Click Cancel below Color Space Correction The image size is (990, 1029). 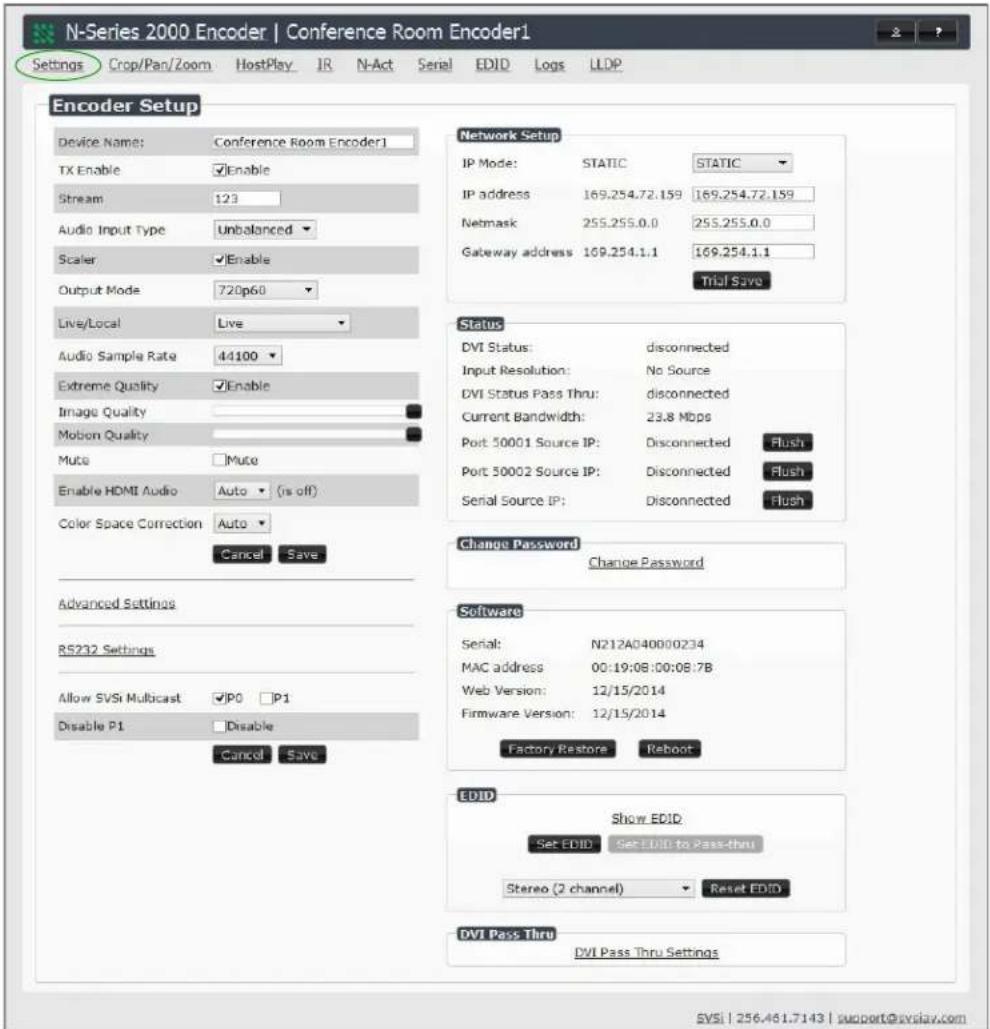coord(242,555)
